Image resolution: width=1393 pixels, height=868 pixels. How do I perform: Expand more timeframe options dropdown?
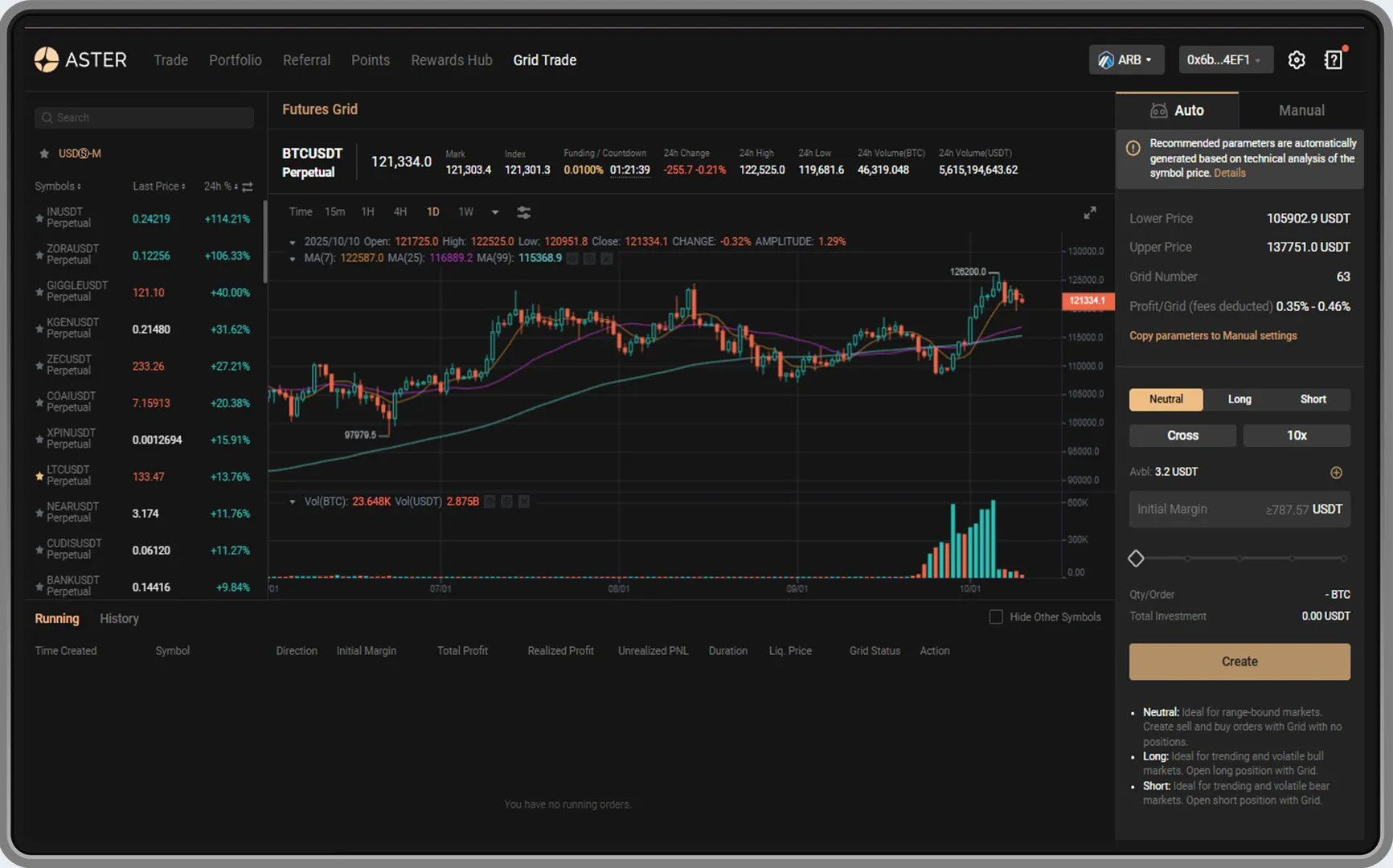click(x=495, y=212)
